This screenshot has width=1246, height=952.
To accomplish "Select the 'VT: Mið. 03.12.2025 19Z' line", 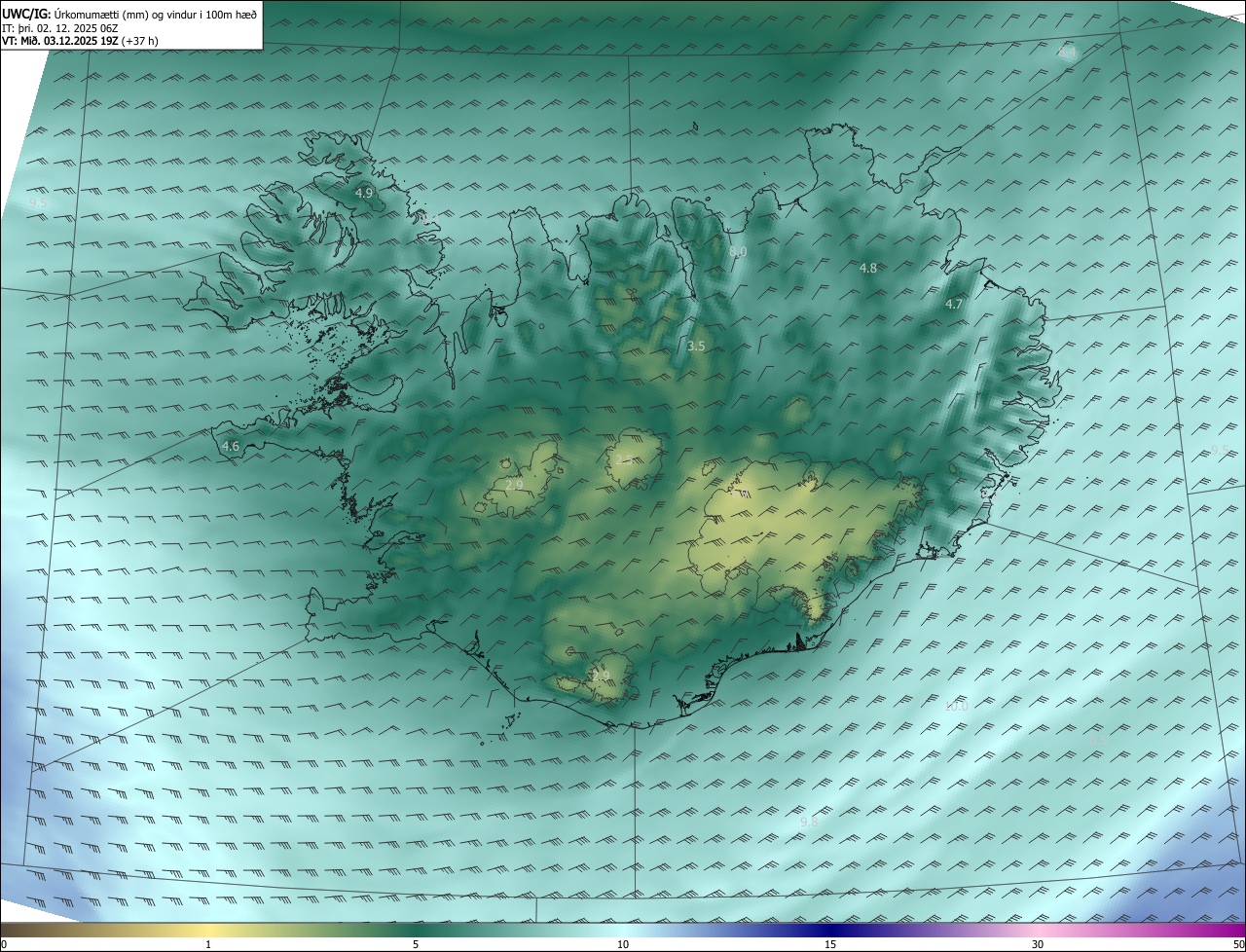I will 60,41.
